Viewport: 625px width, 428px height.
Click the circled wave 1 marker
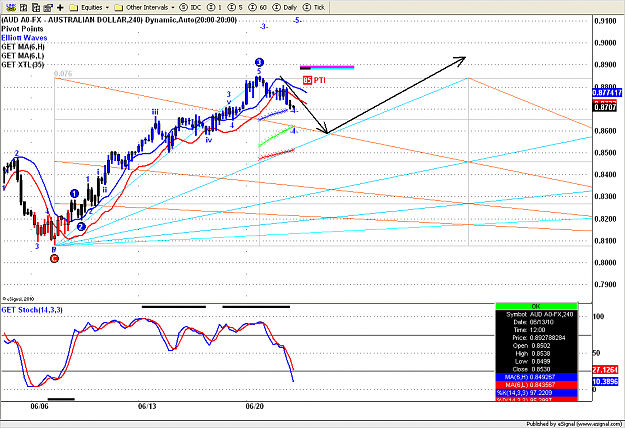coord(75,194)
